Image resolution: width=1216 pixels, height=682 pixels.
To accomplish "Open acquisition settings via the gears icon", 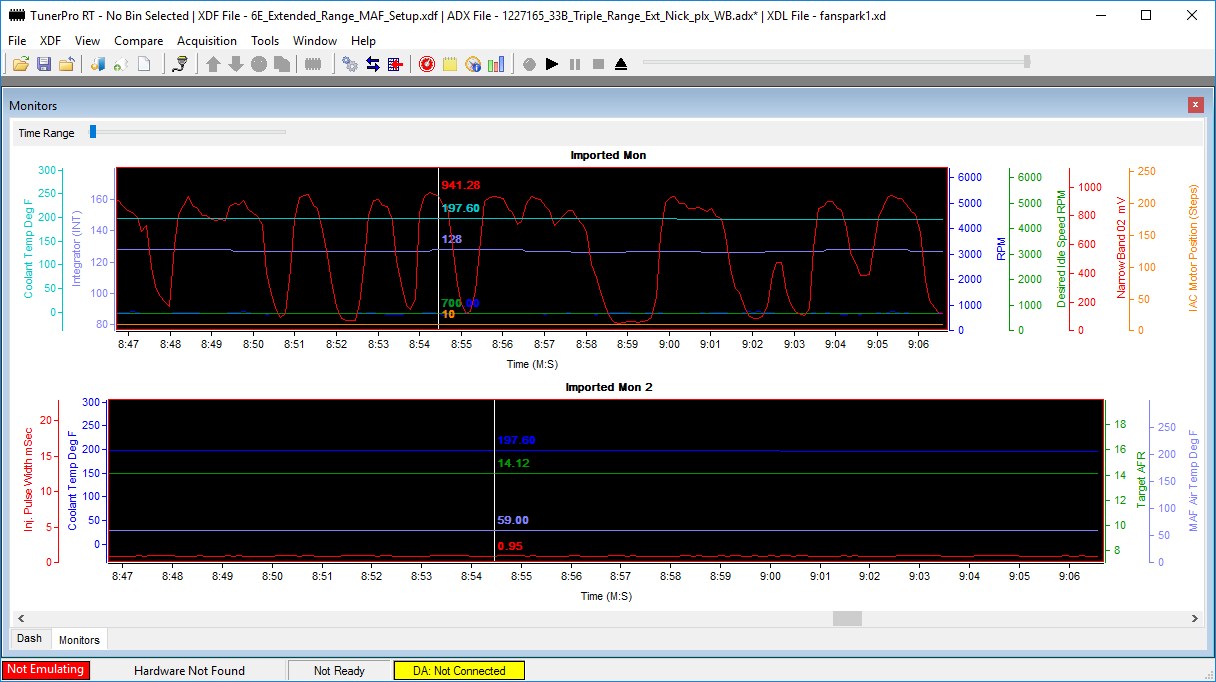I will [x=351, y=63].
